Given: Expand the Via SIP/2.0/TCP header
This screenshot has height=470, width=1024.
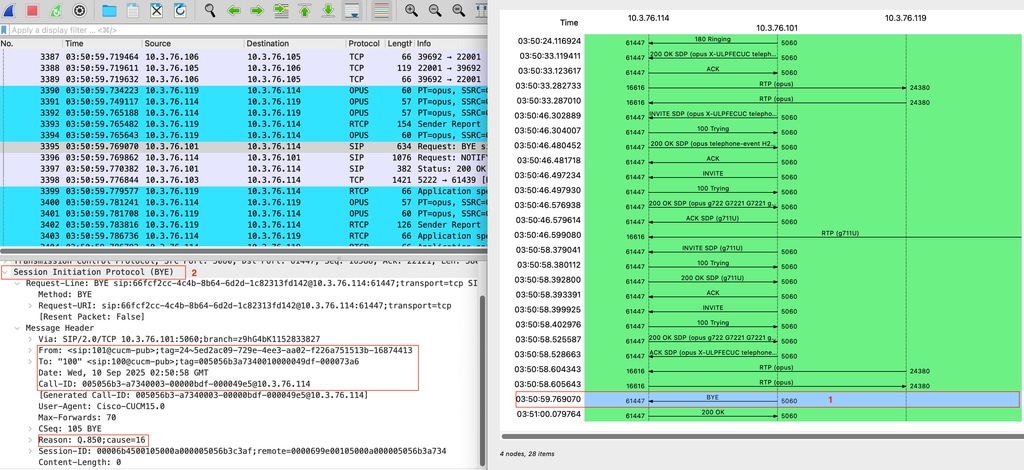Looking at the screenshot, I should point(31,339).
